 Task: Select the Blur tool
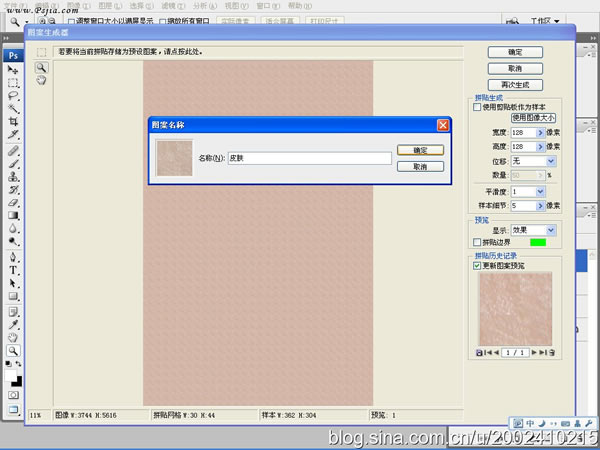13,228
